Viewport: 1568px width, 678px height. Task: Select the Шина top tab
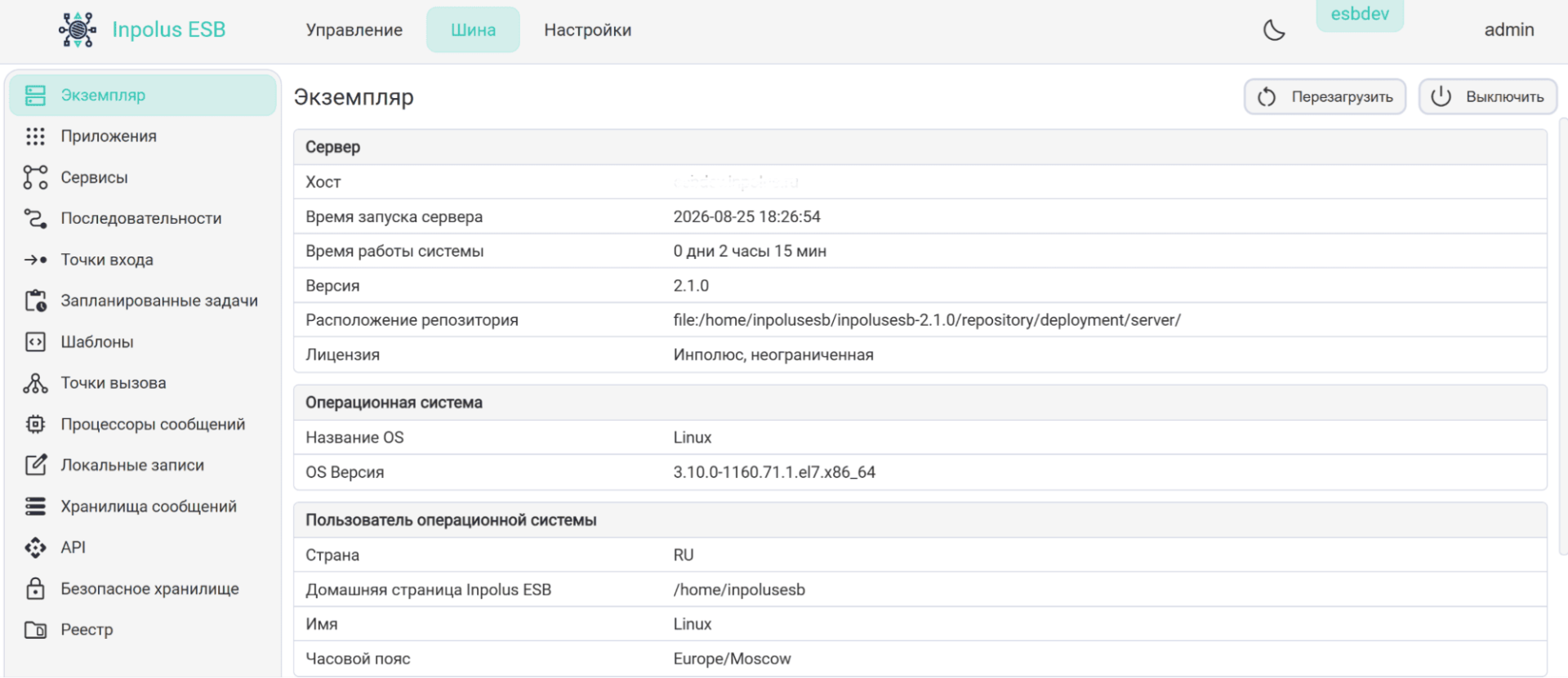pyautogui.click(x=473, y=30)
